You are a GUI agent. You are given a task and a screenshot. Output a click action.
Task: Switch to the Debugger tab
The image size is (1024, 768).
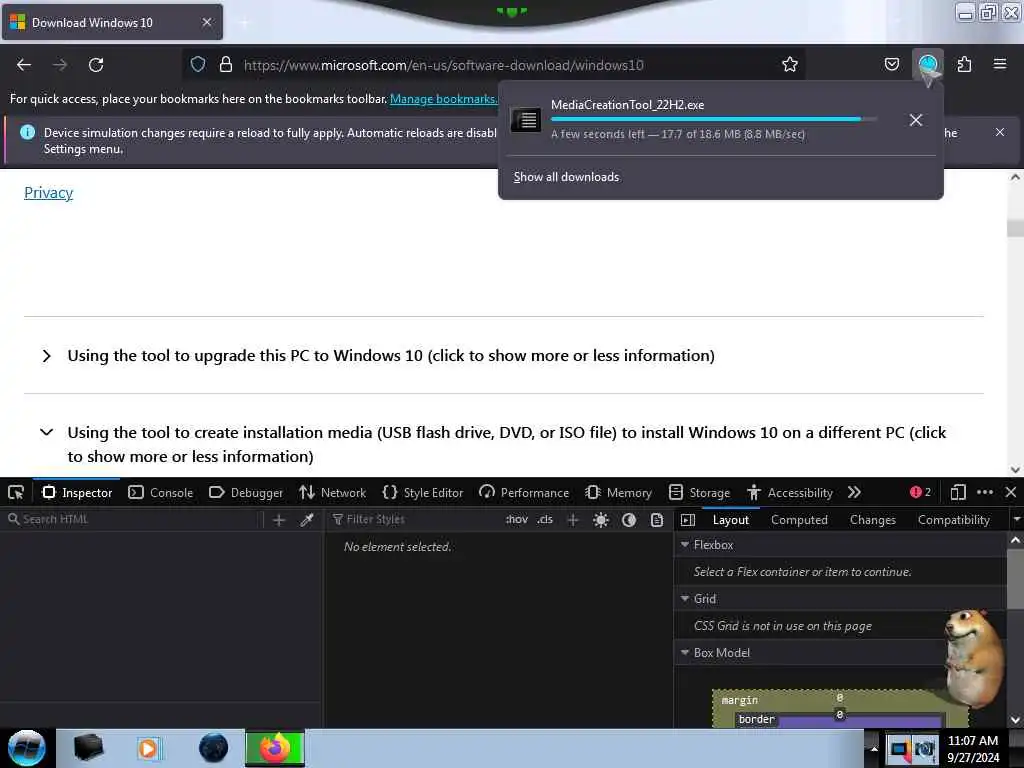(246, 492)
